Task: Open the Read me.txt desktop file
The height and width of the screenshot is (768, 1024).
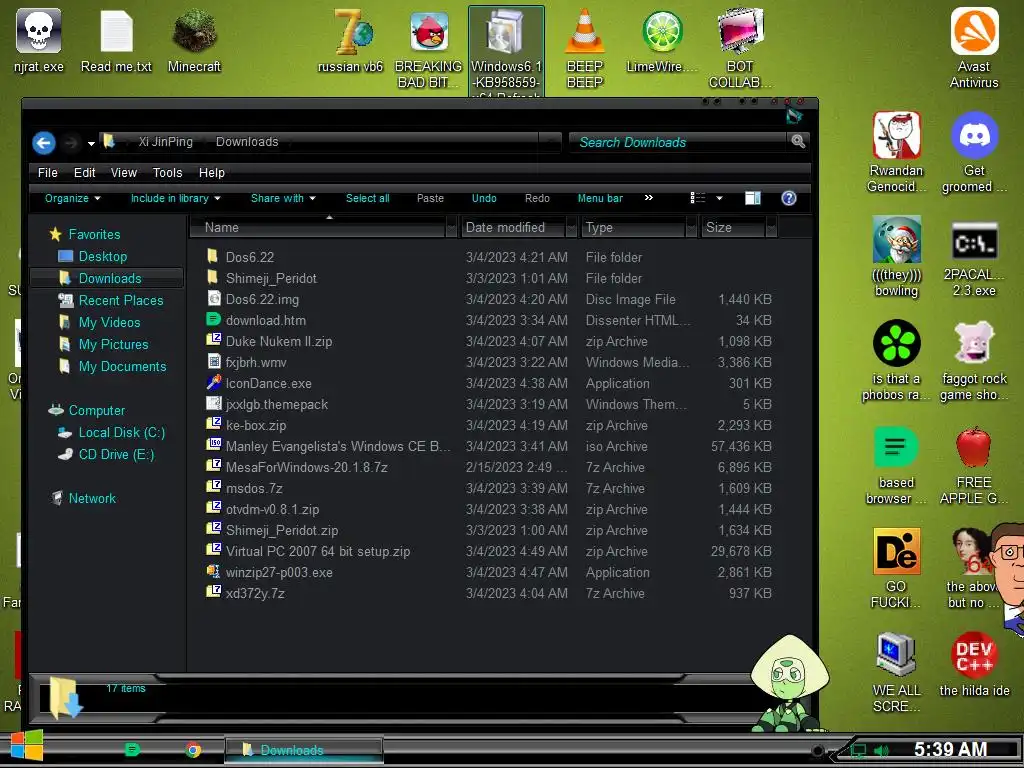Action: (x=116, y=41)
